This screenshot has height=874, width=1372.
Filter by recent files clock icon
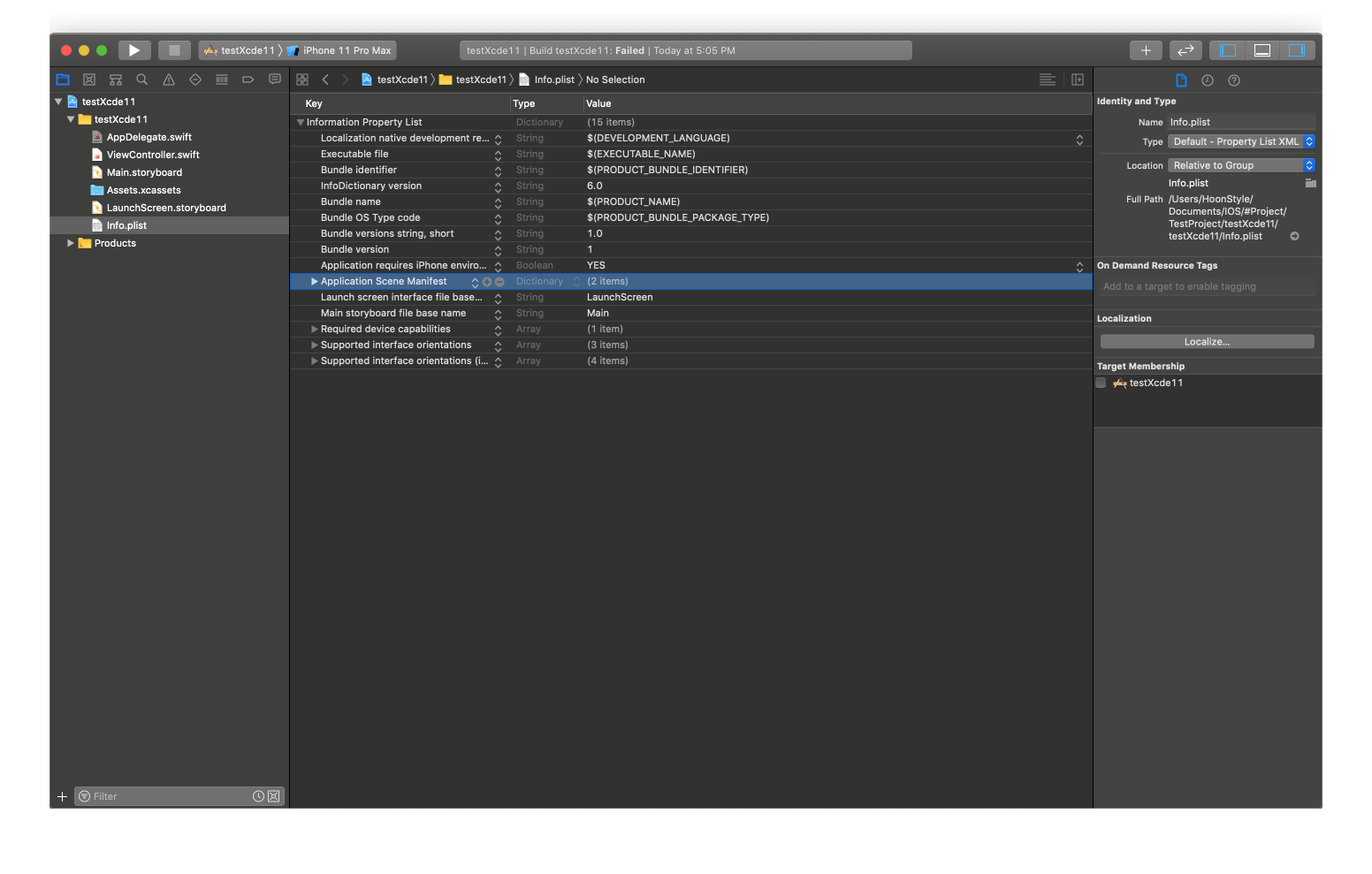point(258,796)
